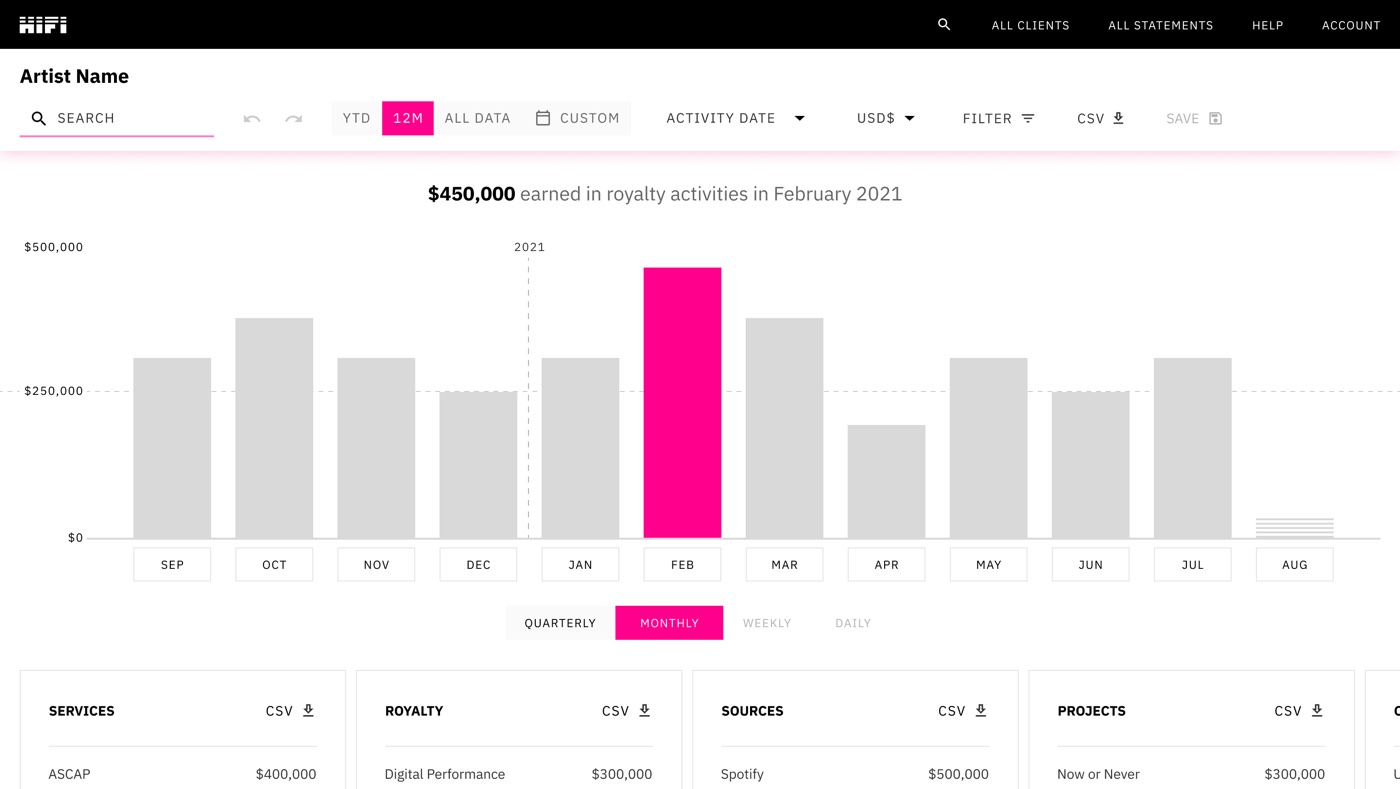The height and width of the screenshot is (789, 1400).
Task: Click the April chart bar
Action: click(886, 482)
